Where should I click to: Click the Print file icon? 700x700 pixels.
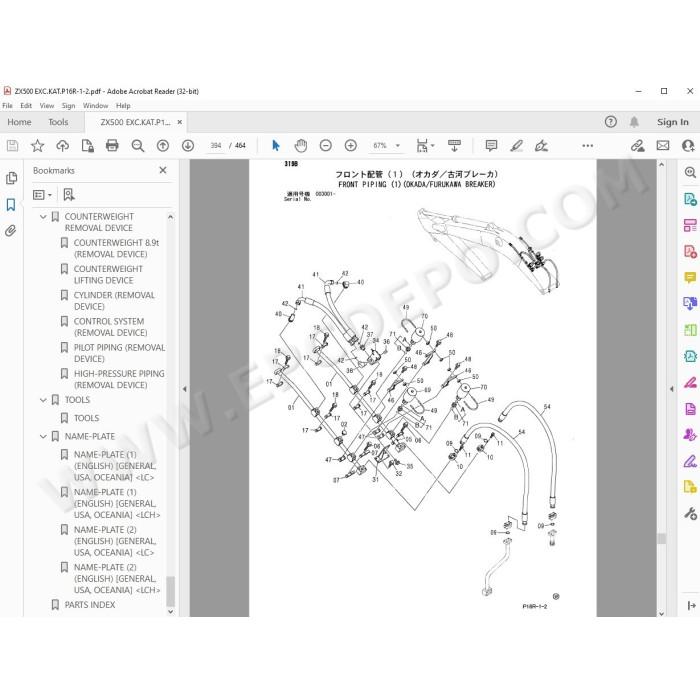pos(112,145)
